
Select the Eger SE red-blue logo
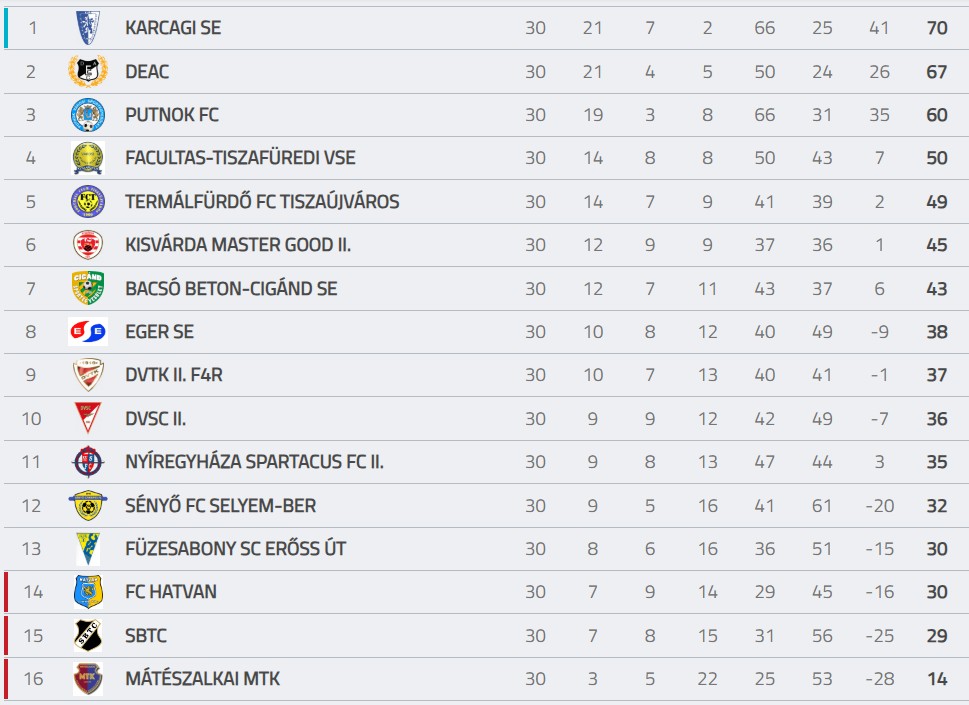(x=88, y=332)
